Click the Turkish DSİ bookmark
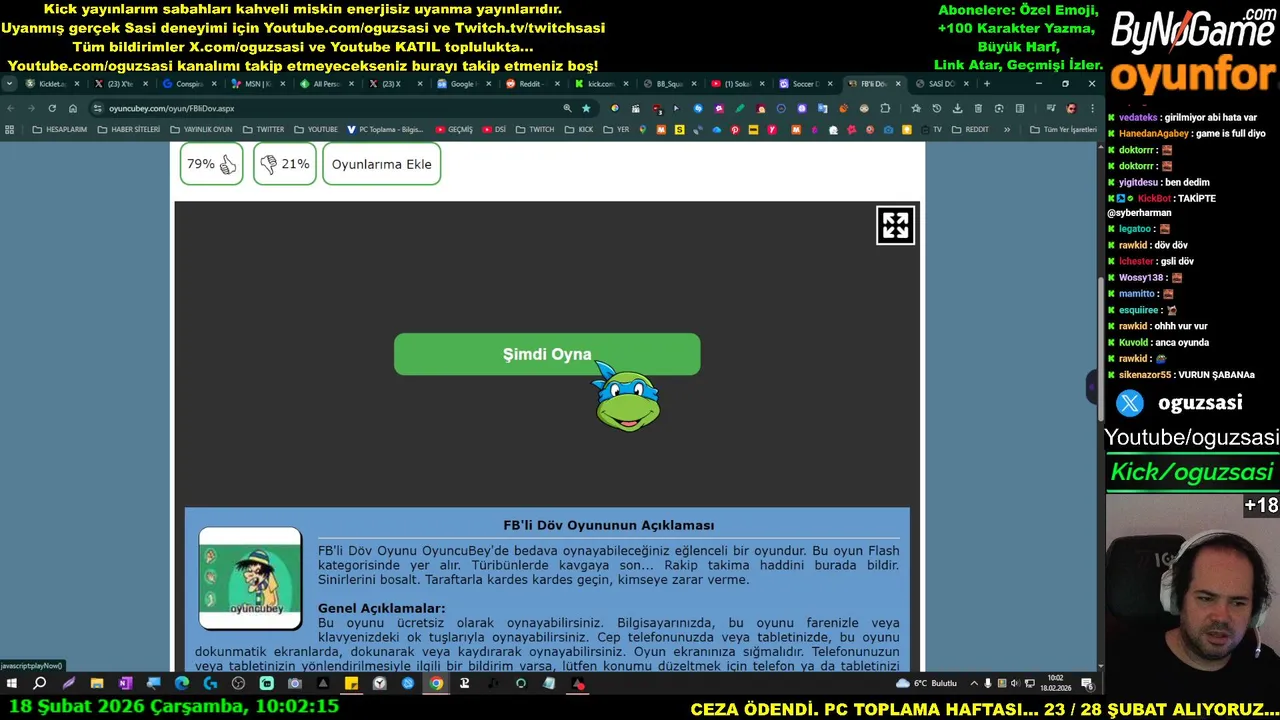Viewport: 1280px width, 720px height. (x=494, y=129)
